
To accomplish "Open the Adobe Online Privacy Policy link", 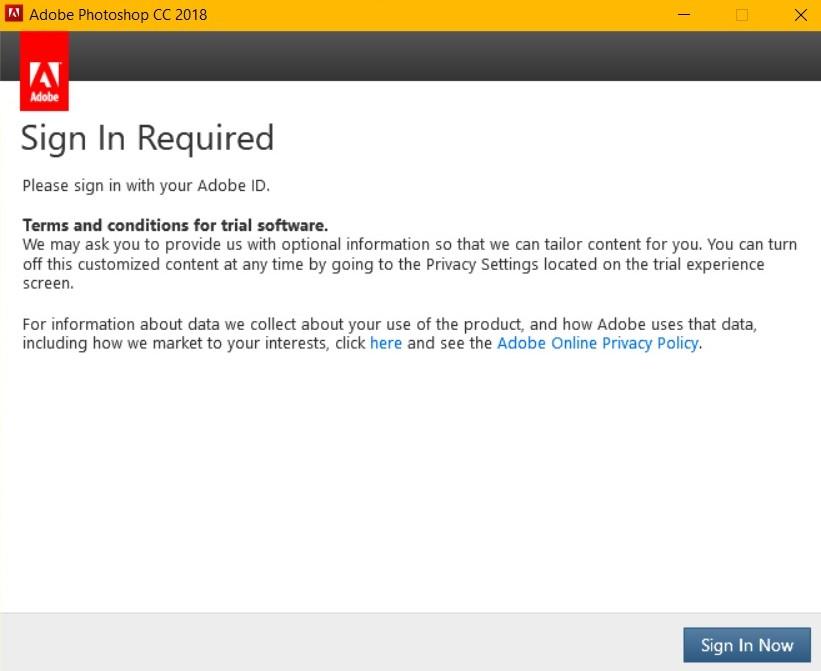I will coord(598,343).
